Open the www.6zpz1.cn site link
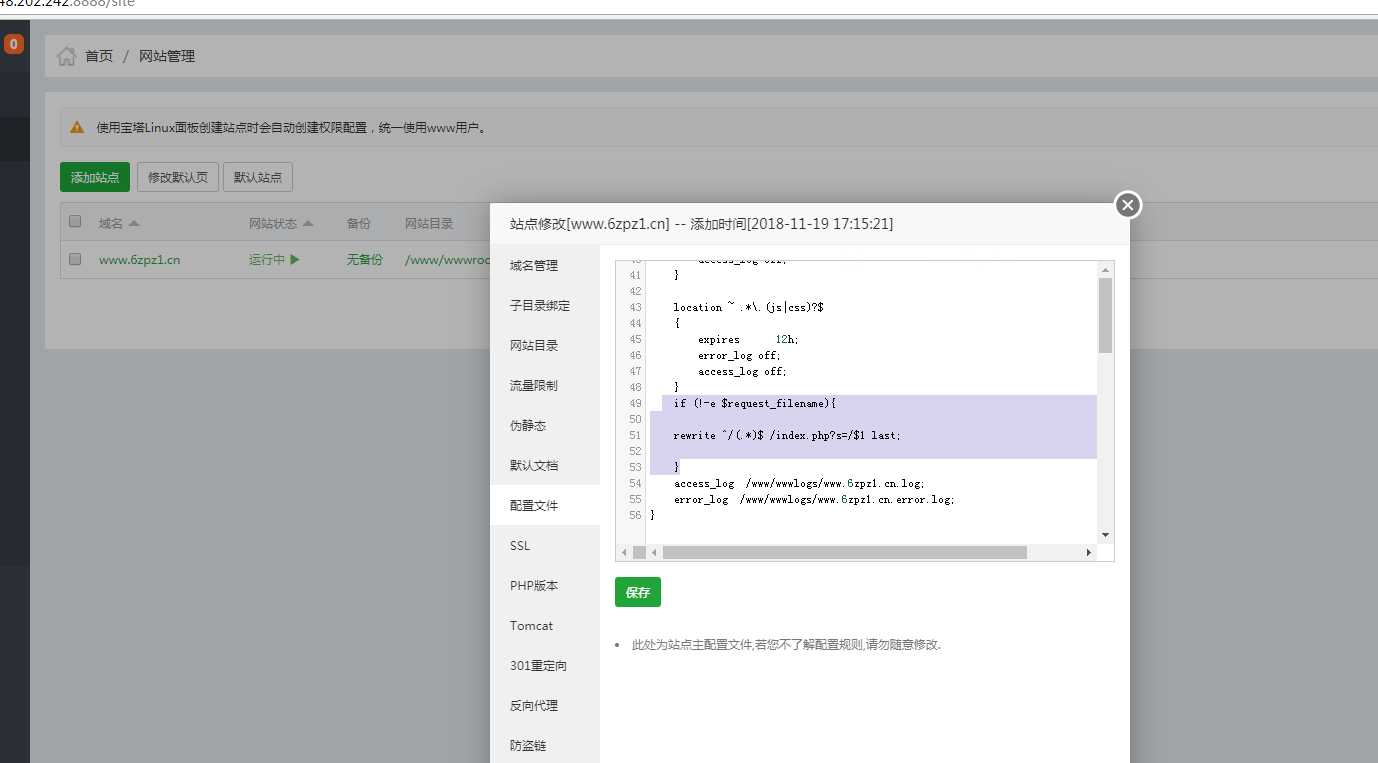The width and height of the screenshot is (1378, 763). click(139, 260)
